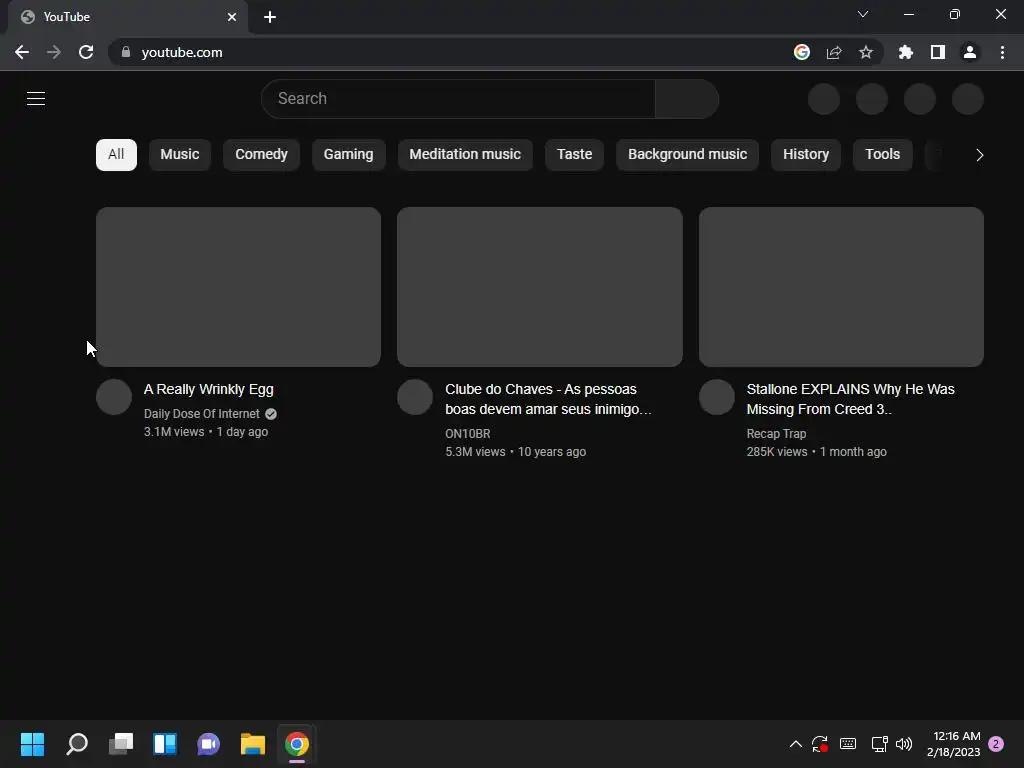Open the YouTube hamburger guide menu
Screen dimensions: 1024x768
point(36,99)
